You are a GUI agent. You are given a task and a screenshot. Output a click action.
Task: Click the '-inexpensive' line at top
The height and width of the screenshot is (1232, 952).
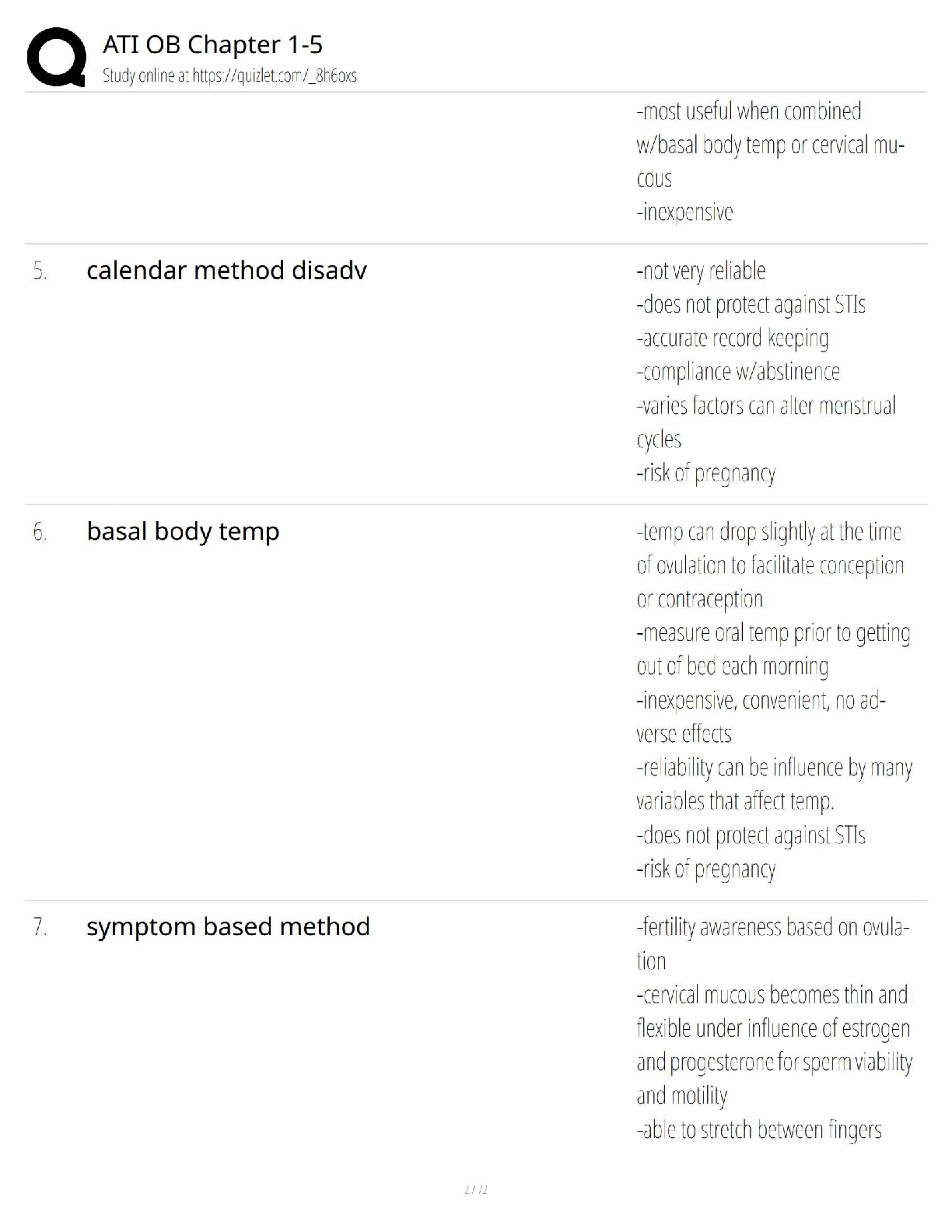(684, 212)
